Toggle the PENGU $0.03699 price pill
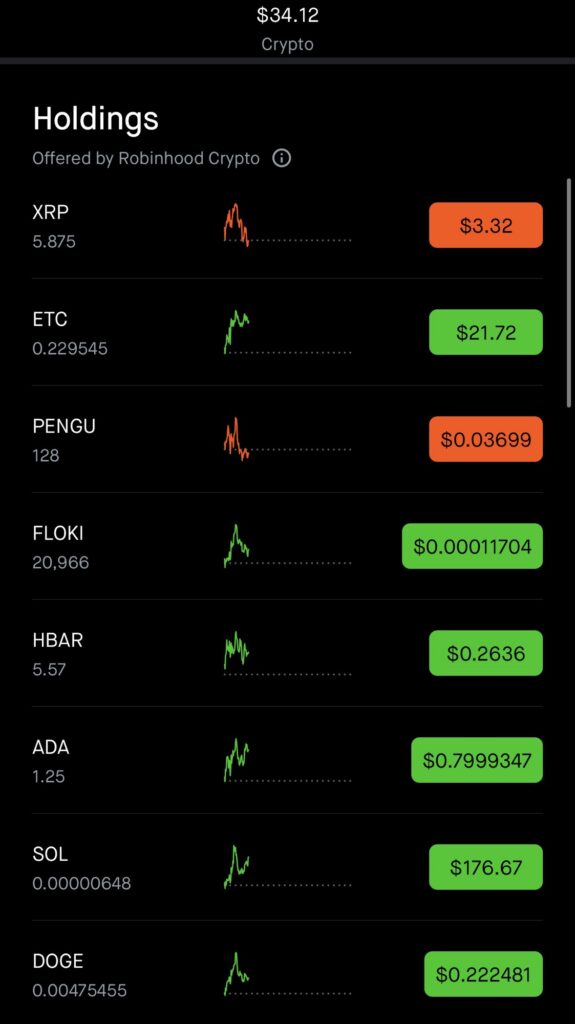 click(485, 440)
